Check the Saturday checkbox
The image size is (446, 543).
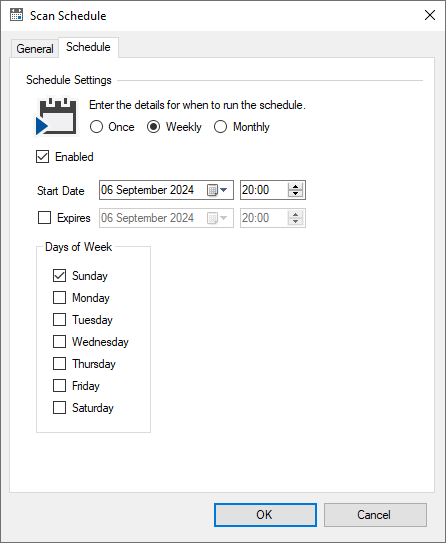click(x=60, y=408)
